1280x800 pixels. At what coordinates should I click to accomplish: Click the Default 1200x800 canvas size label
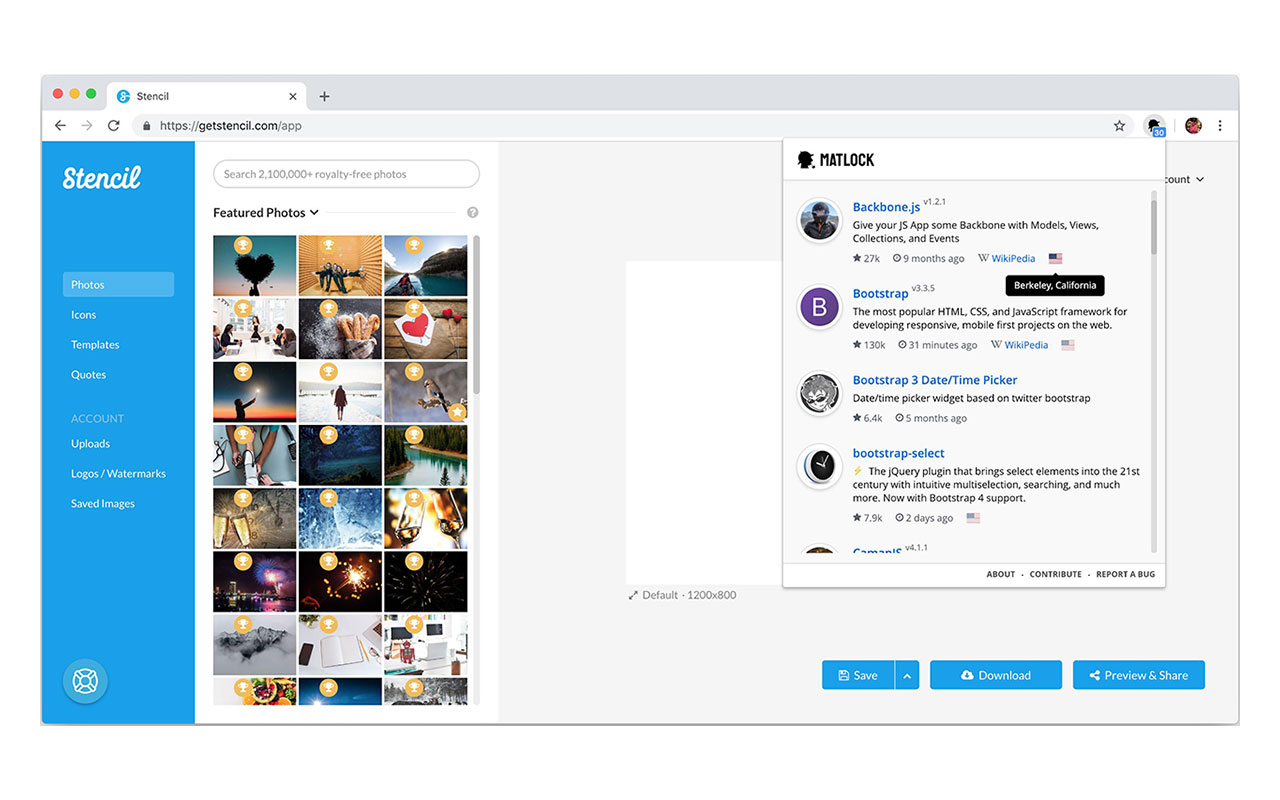(x=689, y=595)
